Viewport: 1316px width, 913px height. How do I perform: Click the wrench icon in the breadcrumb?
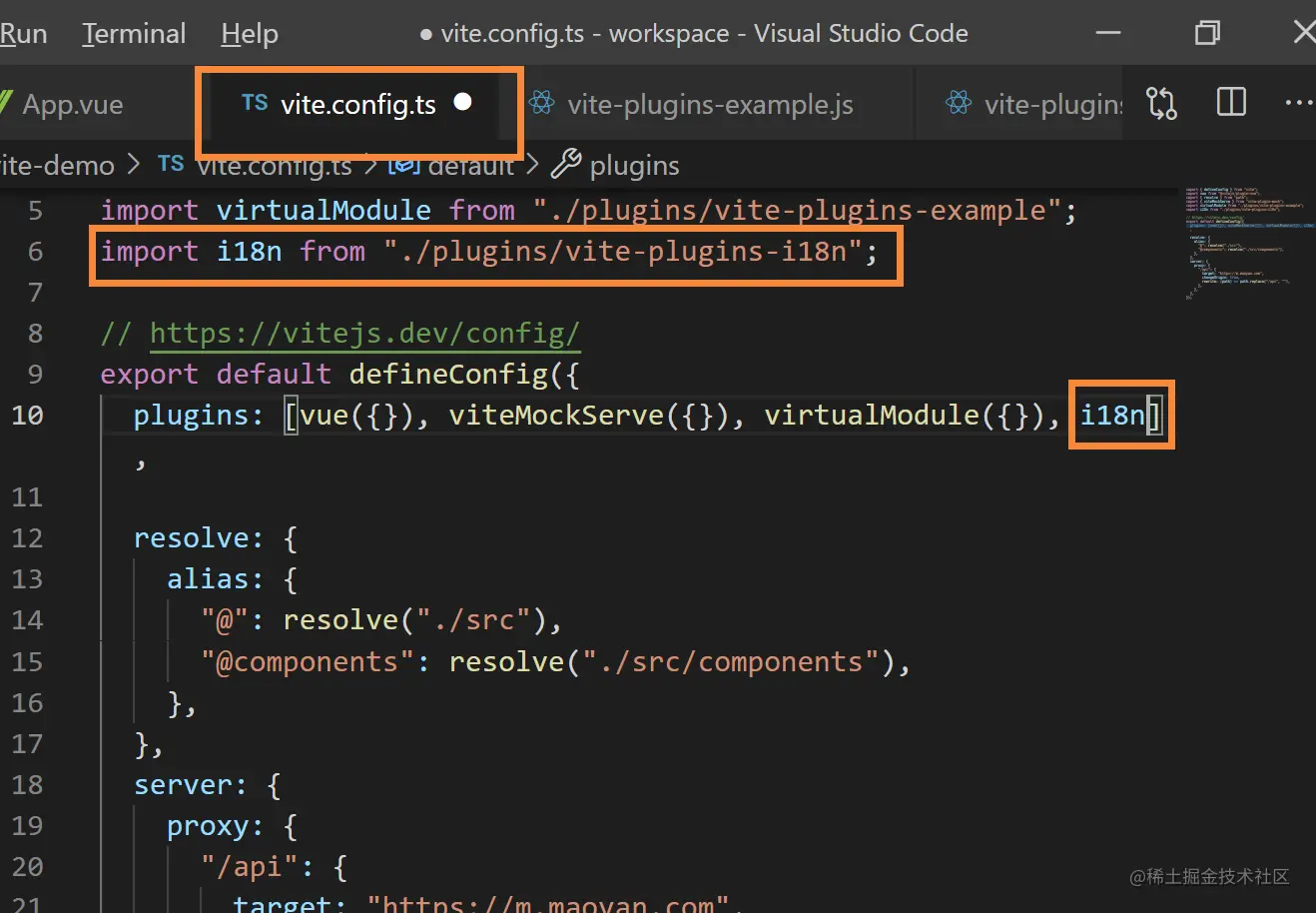point(566,164)
